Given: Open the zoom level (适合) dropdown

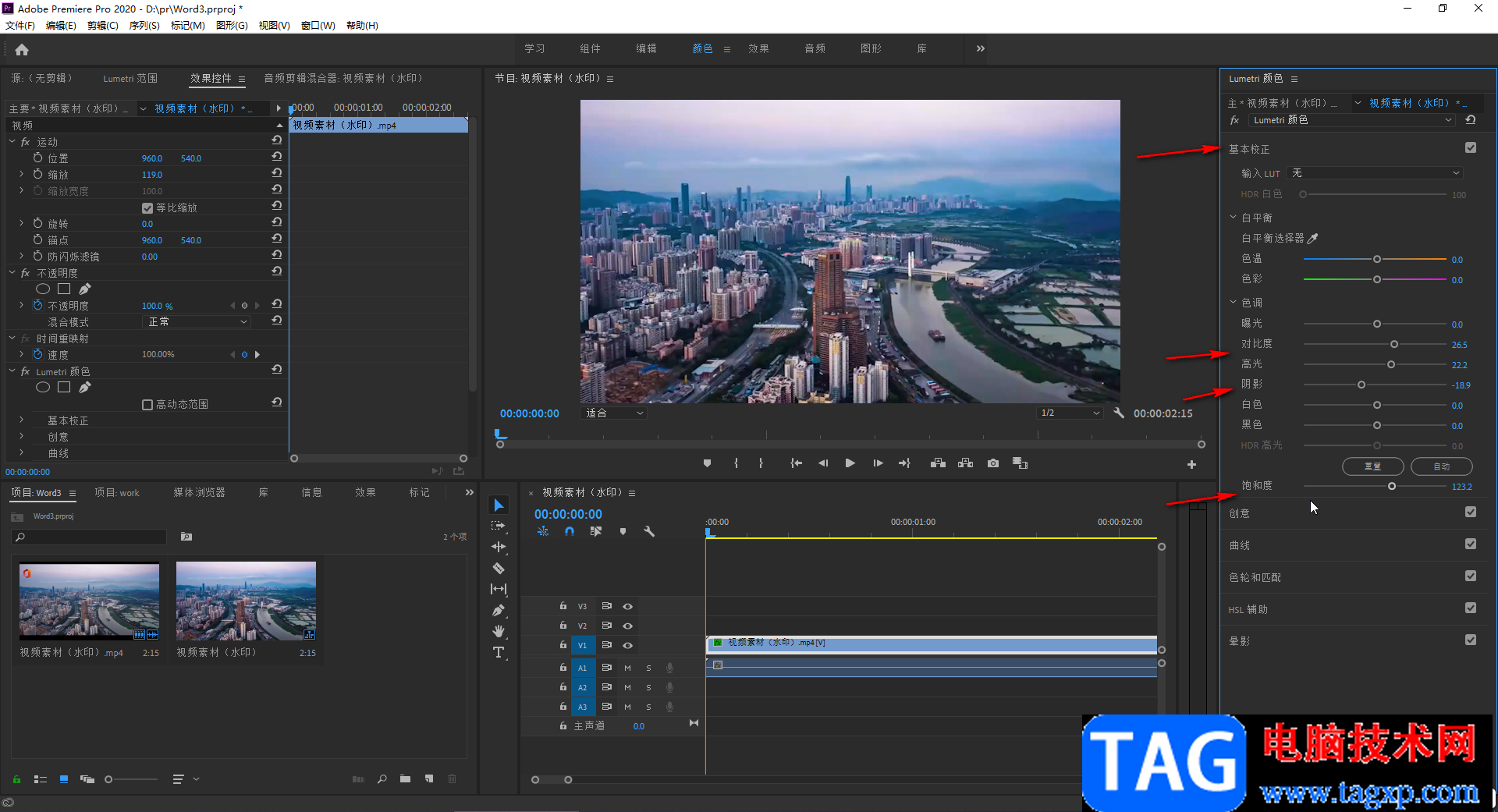Looking at the screenshot, I should click(x=614, y=413).
